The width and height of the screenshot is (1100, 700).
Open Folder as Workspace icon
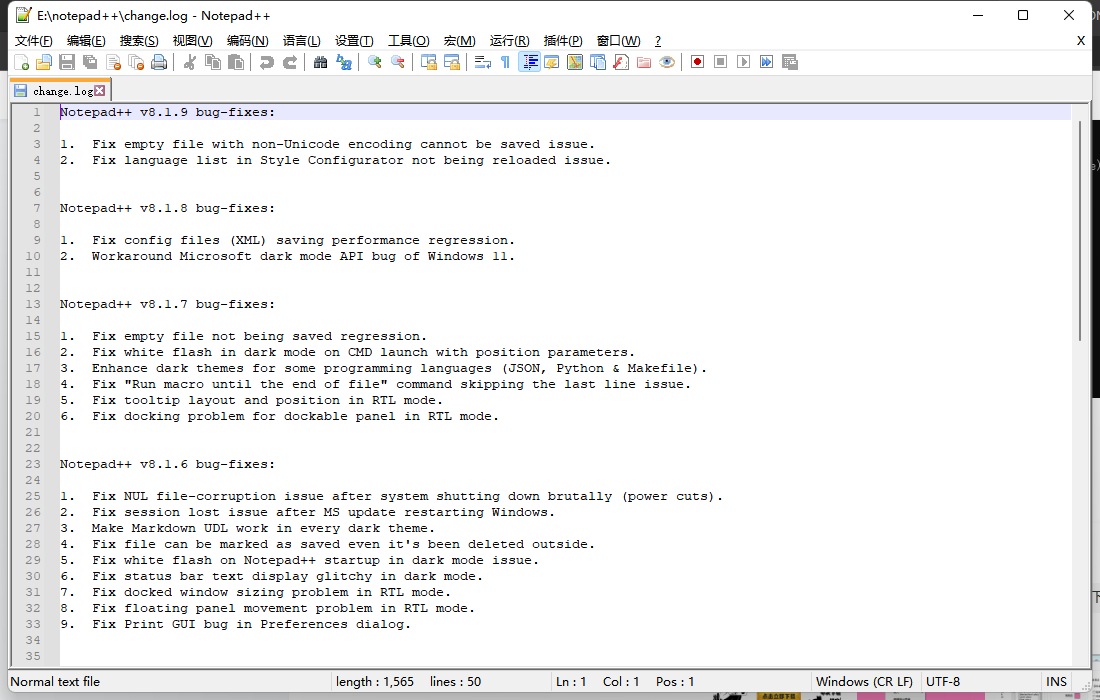coord(644,62)
